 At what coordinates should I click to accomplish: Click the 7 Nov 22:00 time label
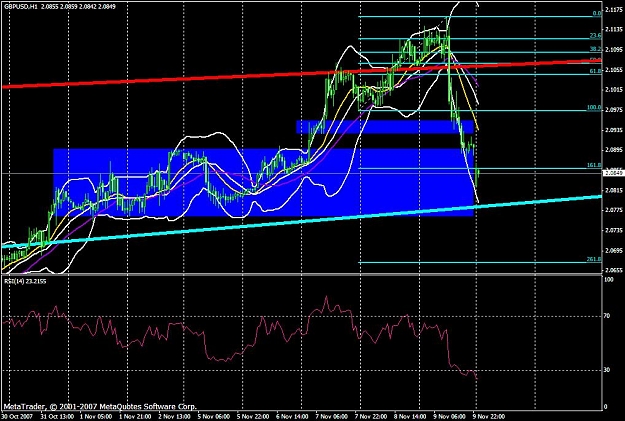pos(370,417)
